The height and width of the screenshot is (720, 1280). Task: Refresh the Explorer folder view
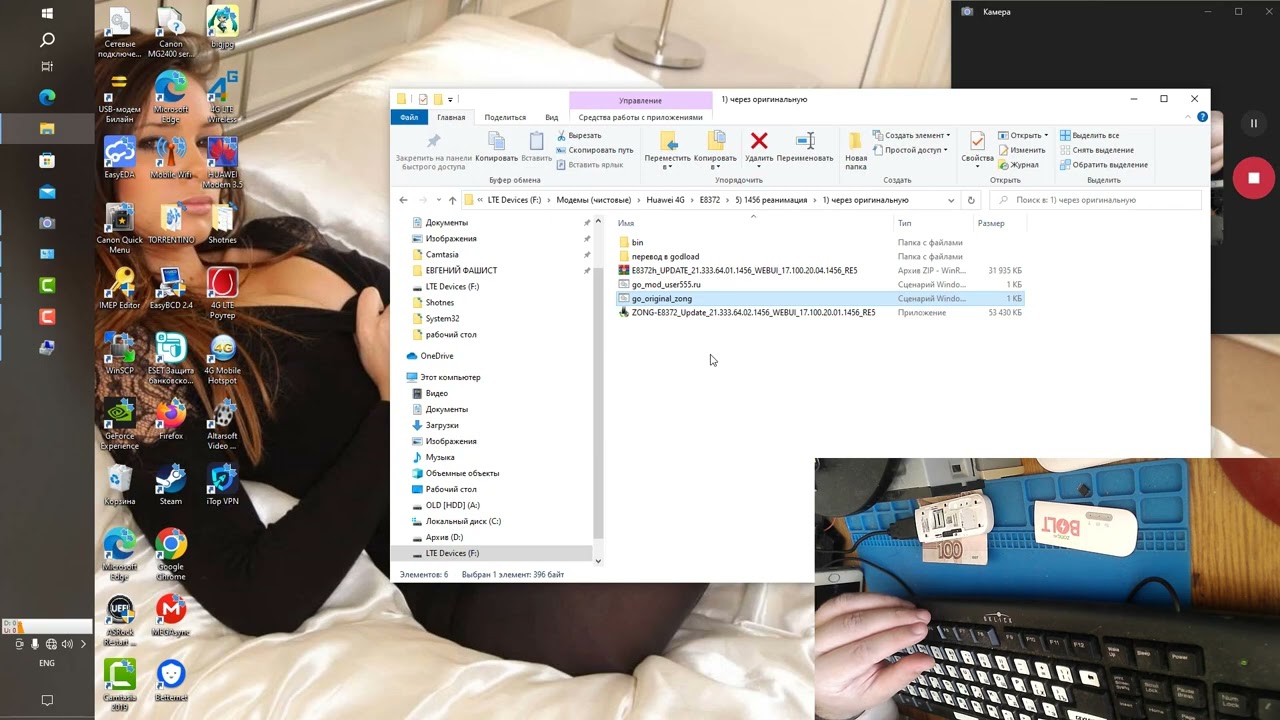tap(970, 200)
